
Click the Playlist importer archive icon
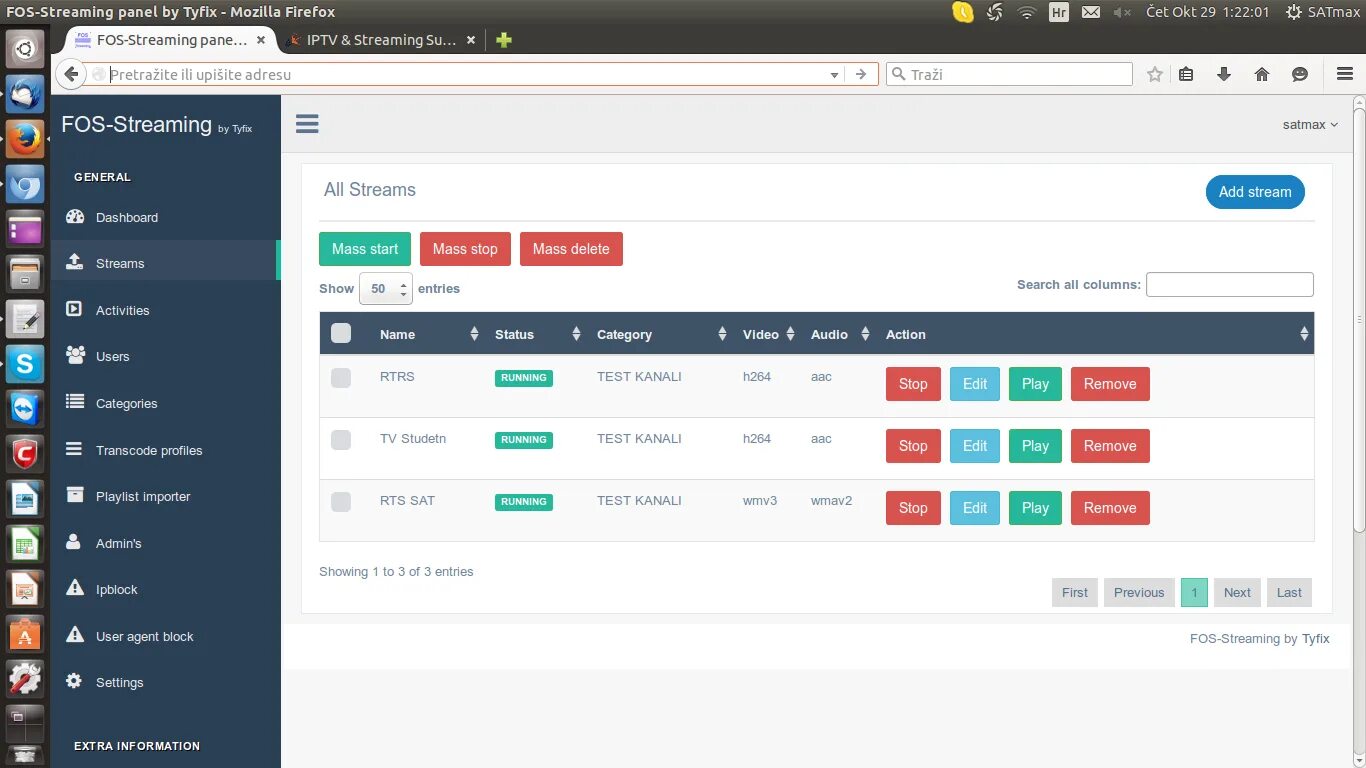[74, 495]
